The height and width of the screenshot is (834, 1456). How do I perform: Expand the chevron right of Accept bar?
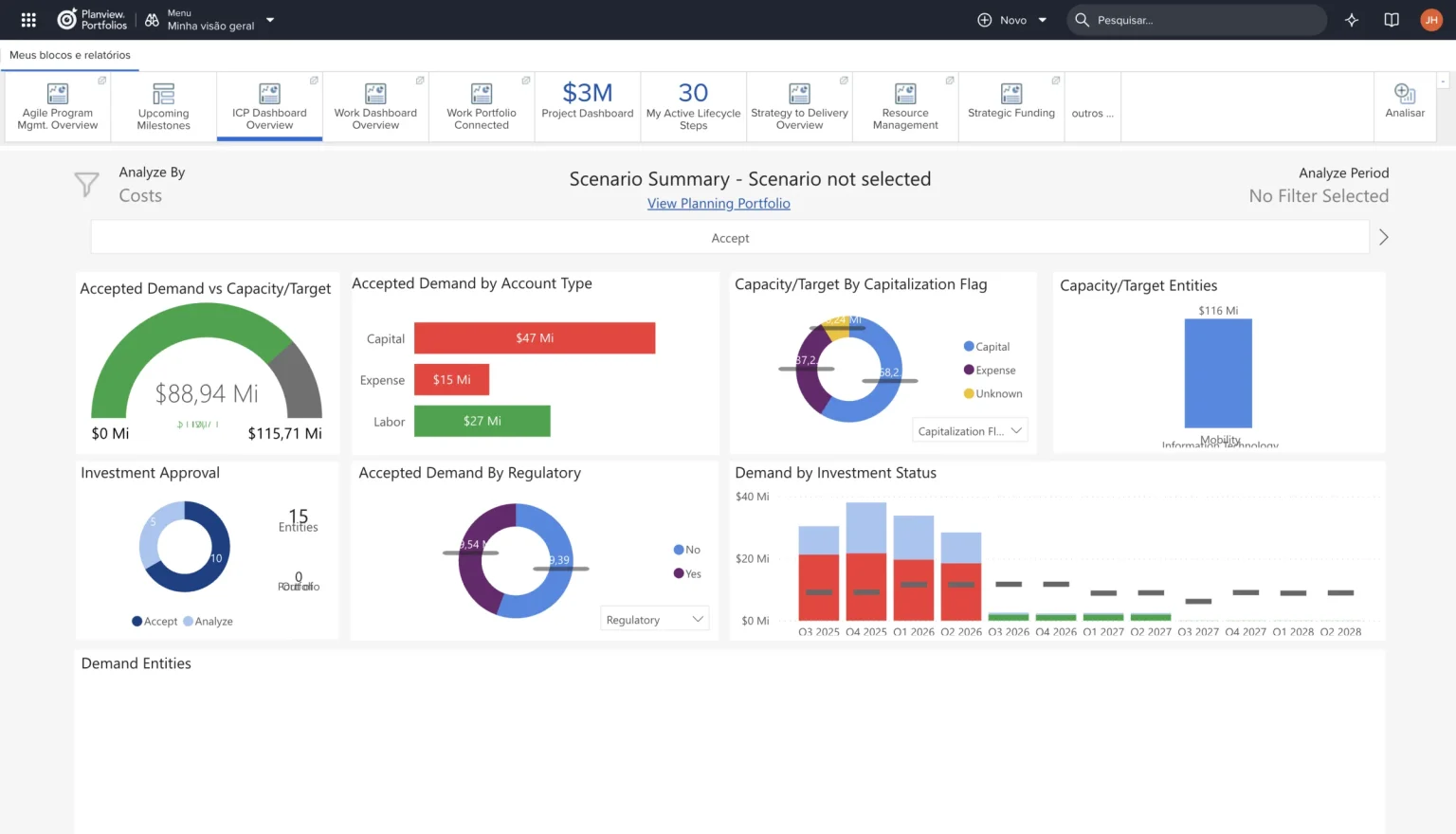tap(1384, 237)
